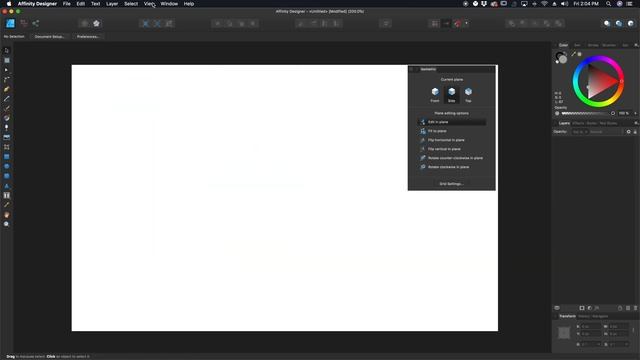Viewport: 640px width, 360px height.
Task: Select the View hand tool
Action: click(7, 215)
